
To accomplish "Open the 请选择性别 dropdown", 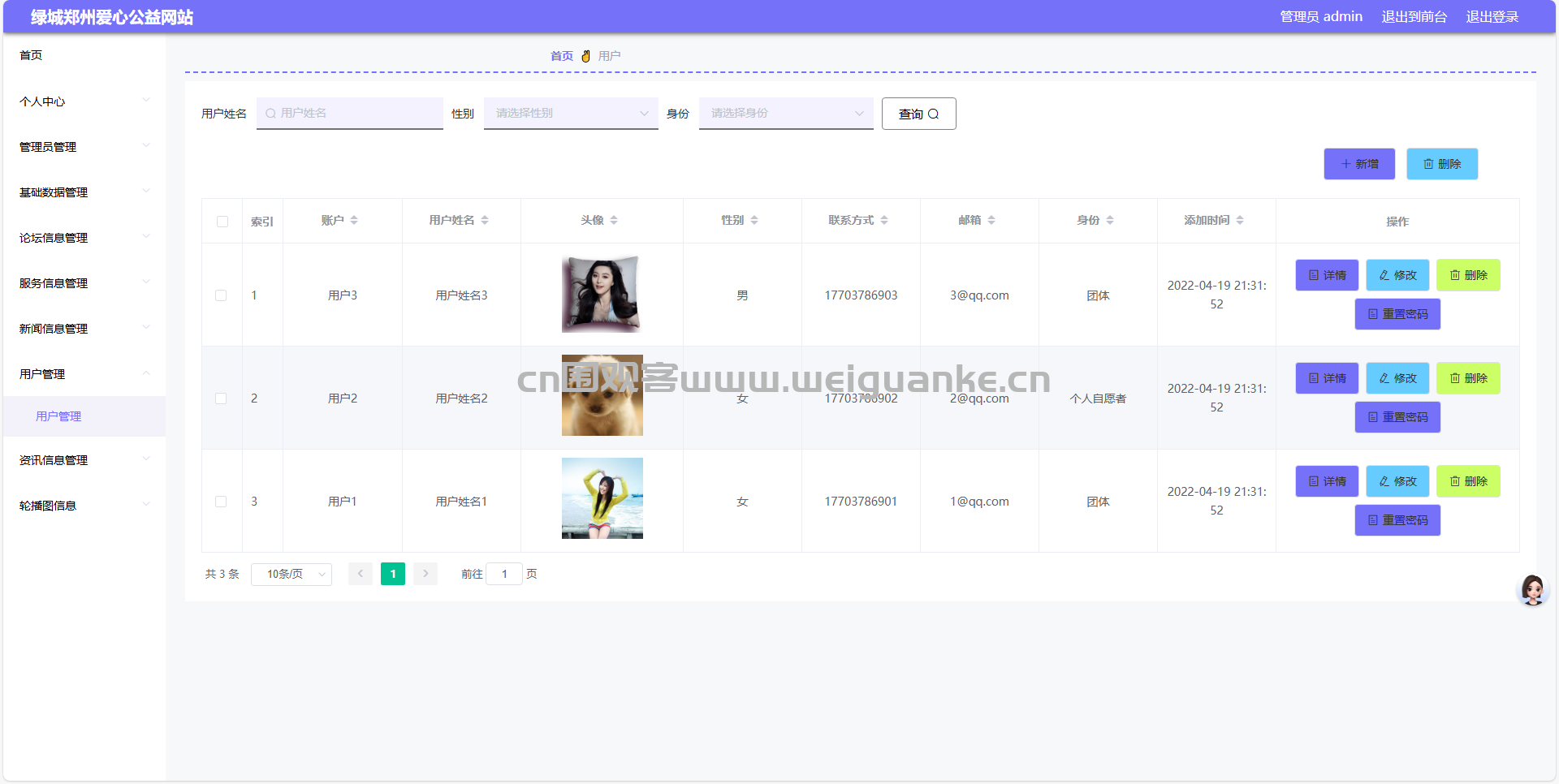I will tap(571, 114).
